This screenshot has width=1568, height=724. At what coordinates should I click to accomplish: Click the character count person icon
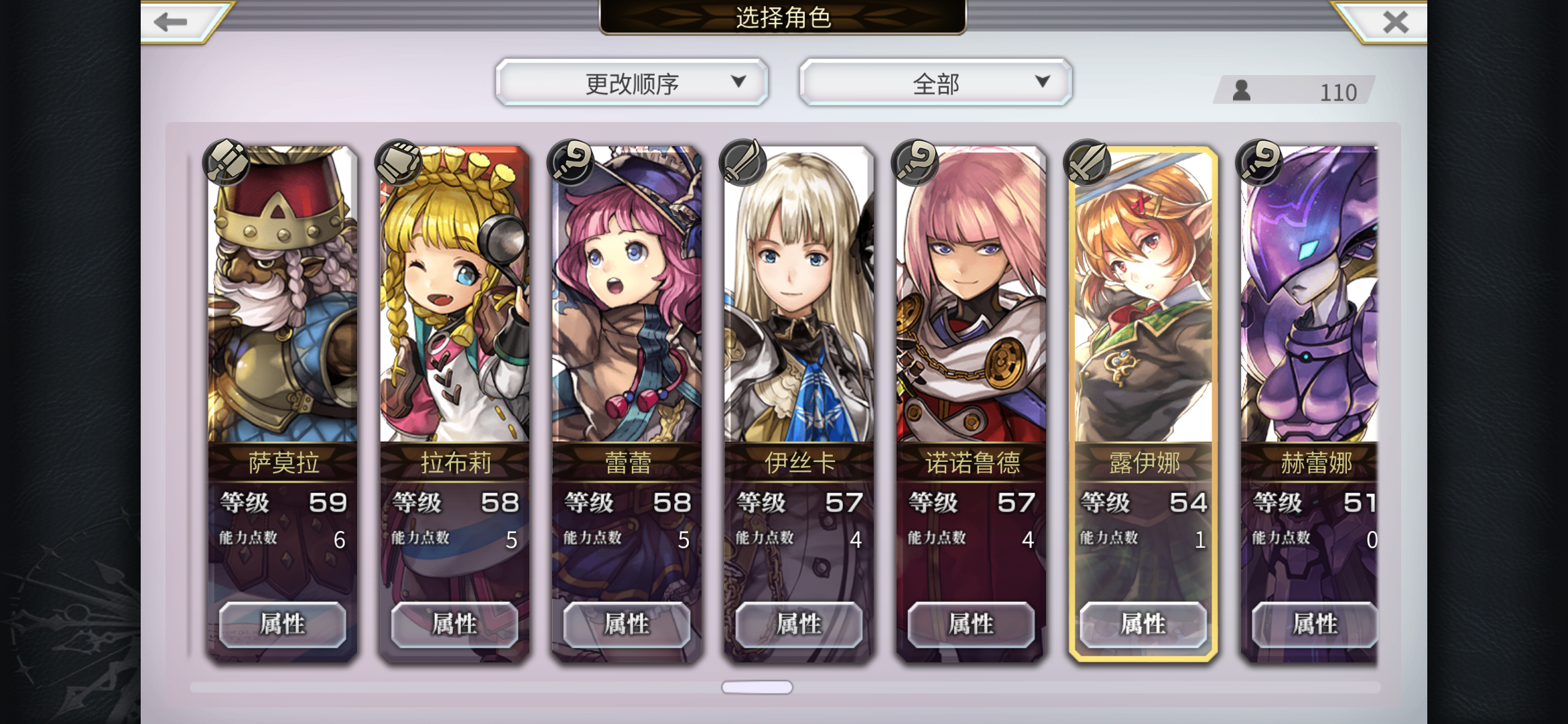pos(1242,90)
